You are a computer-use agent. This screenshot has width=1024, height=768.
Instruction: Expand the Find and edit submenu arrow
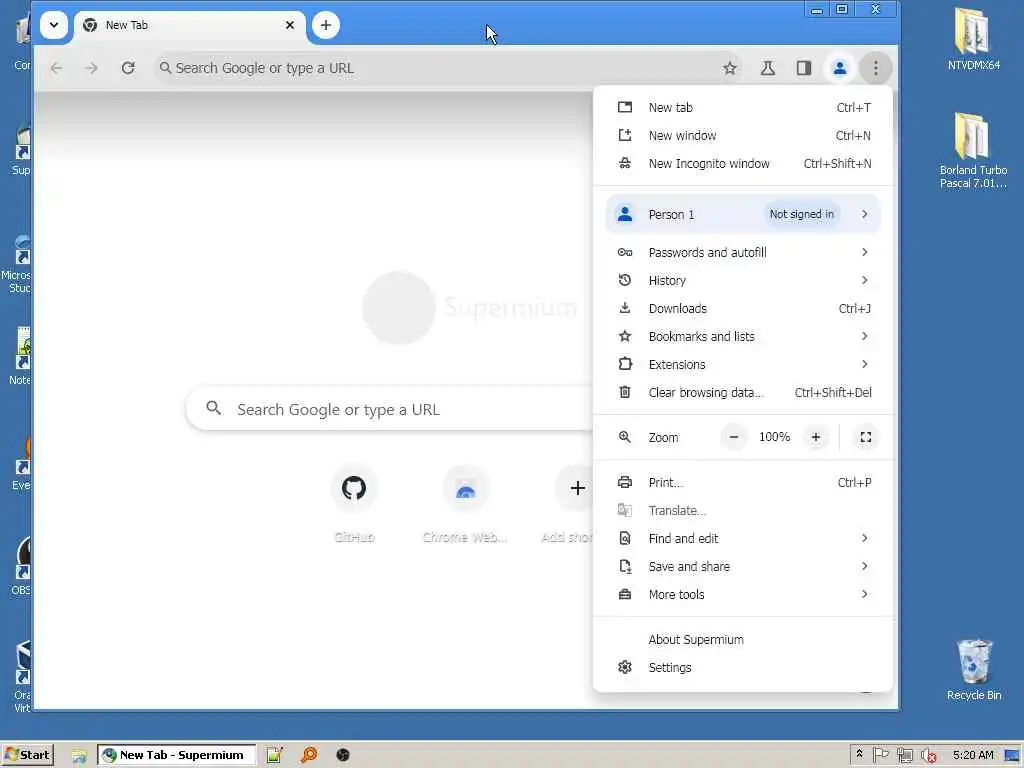(865, 538)
